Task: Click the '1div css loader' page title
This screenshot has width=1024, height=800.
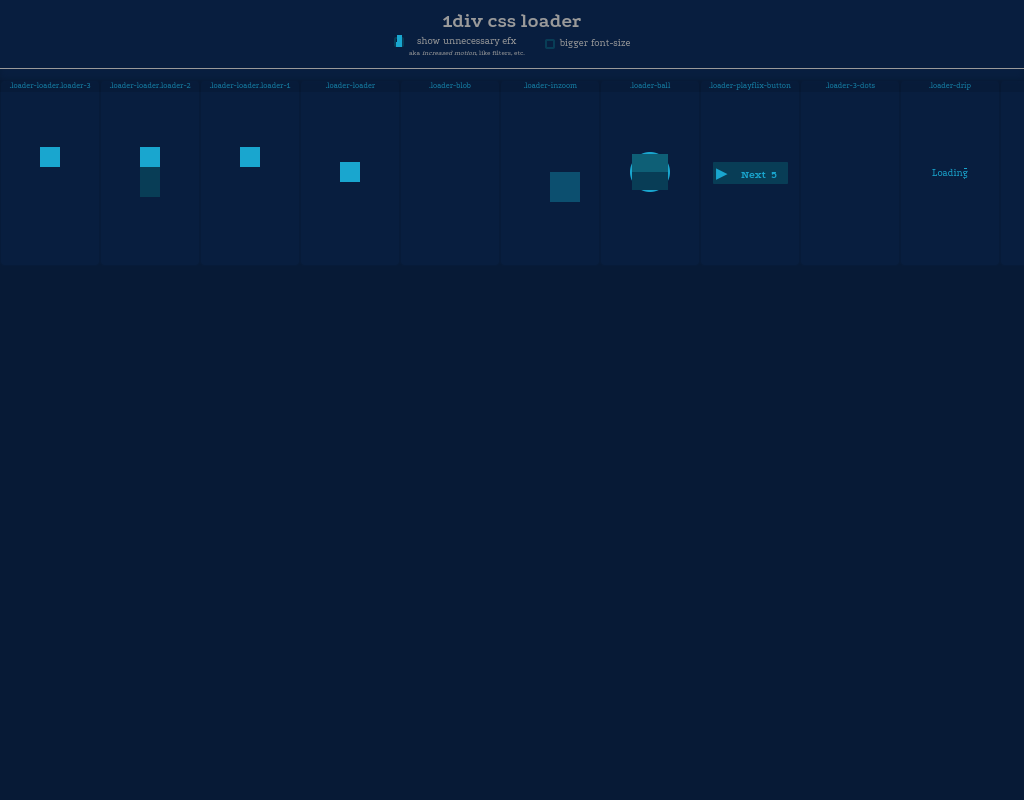Action: coord(511,21)
